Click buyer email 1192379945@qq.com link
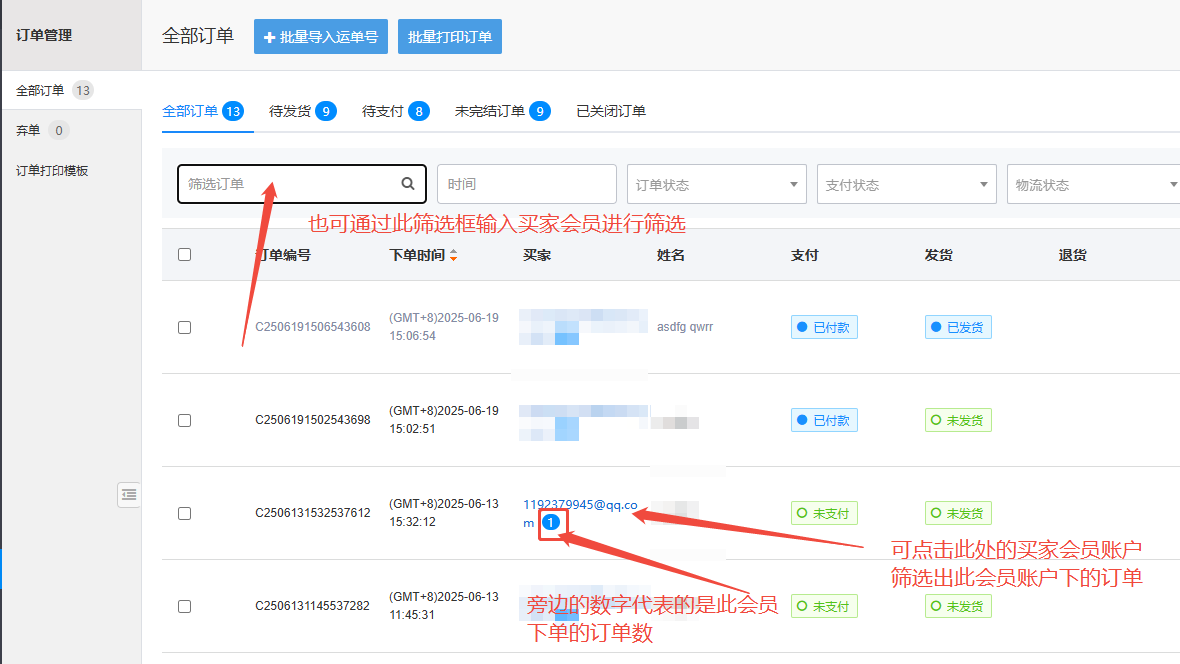This screenshot has height=664, width=1180. [579, 504]
